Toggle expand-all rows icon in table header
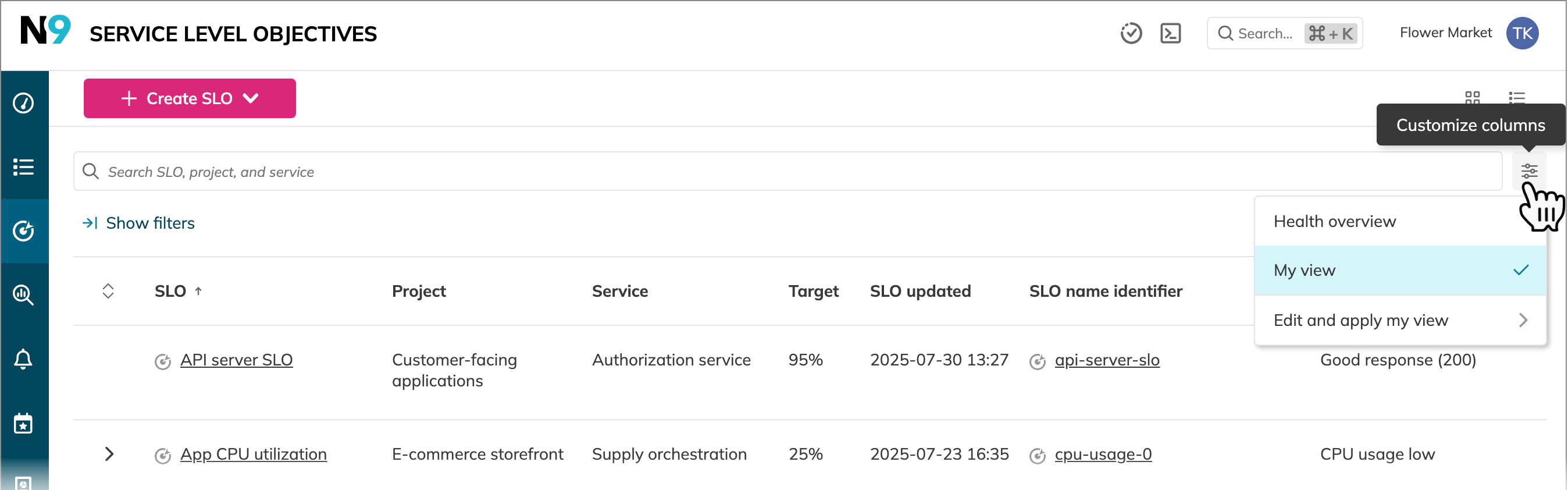Viewport: 1568px width, 490px height. (108, 291)
